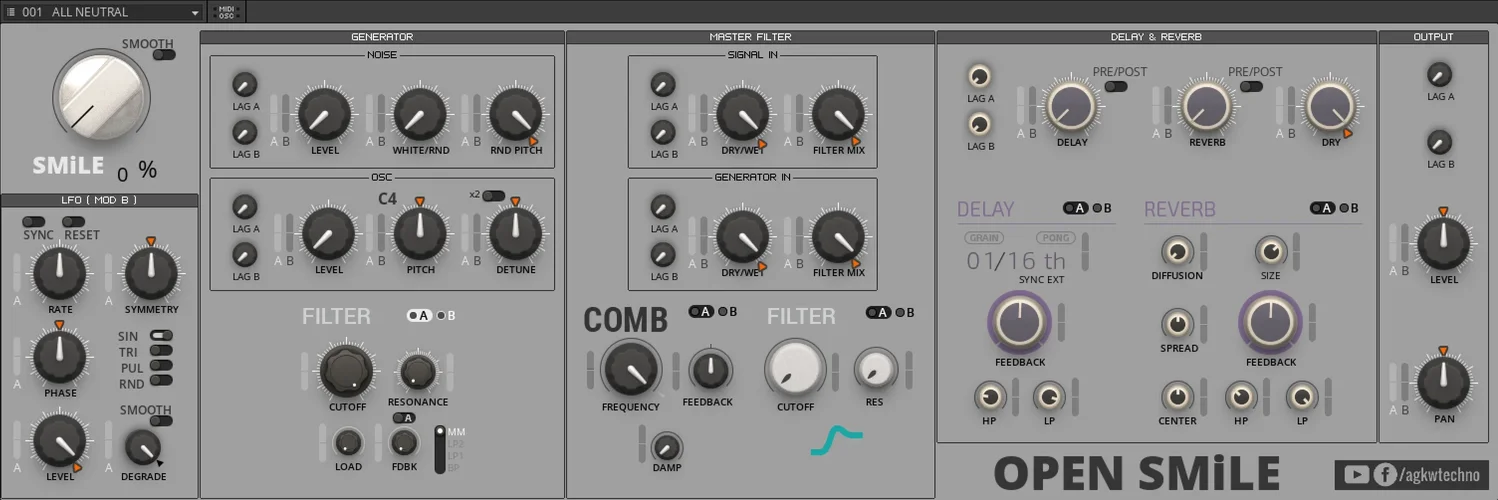Open the Facebook icon link
Screen dimensions: 1498x500
1385,475
